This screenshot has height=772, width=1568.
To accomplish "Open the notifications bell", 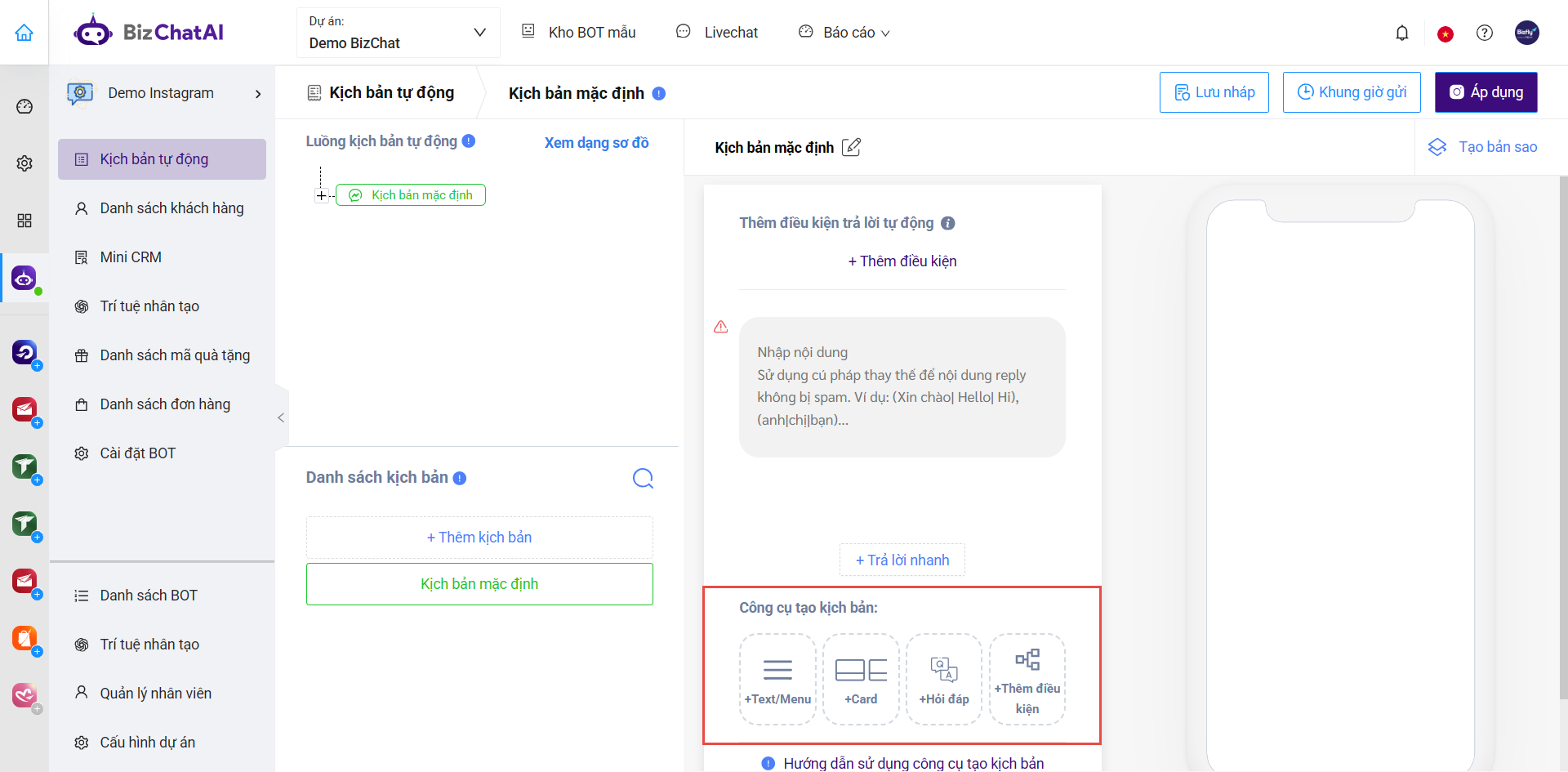I will coord(1402,33).
